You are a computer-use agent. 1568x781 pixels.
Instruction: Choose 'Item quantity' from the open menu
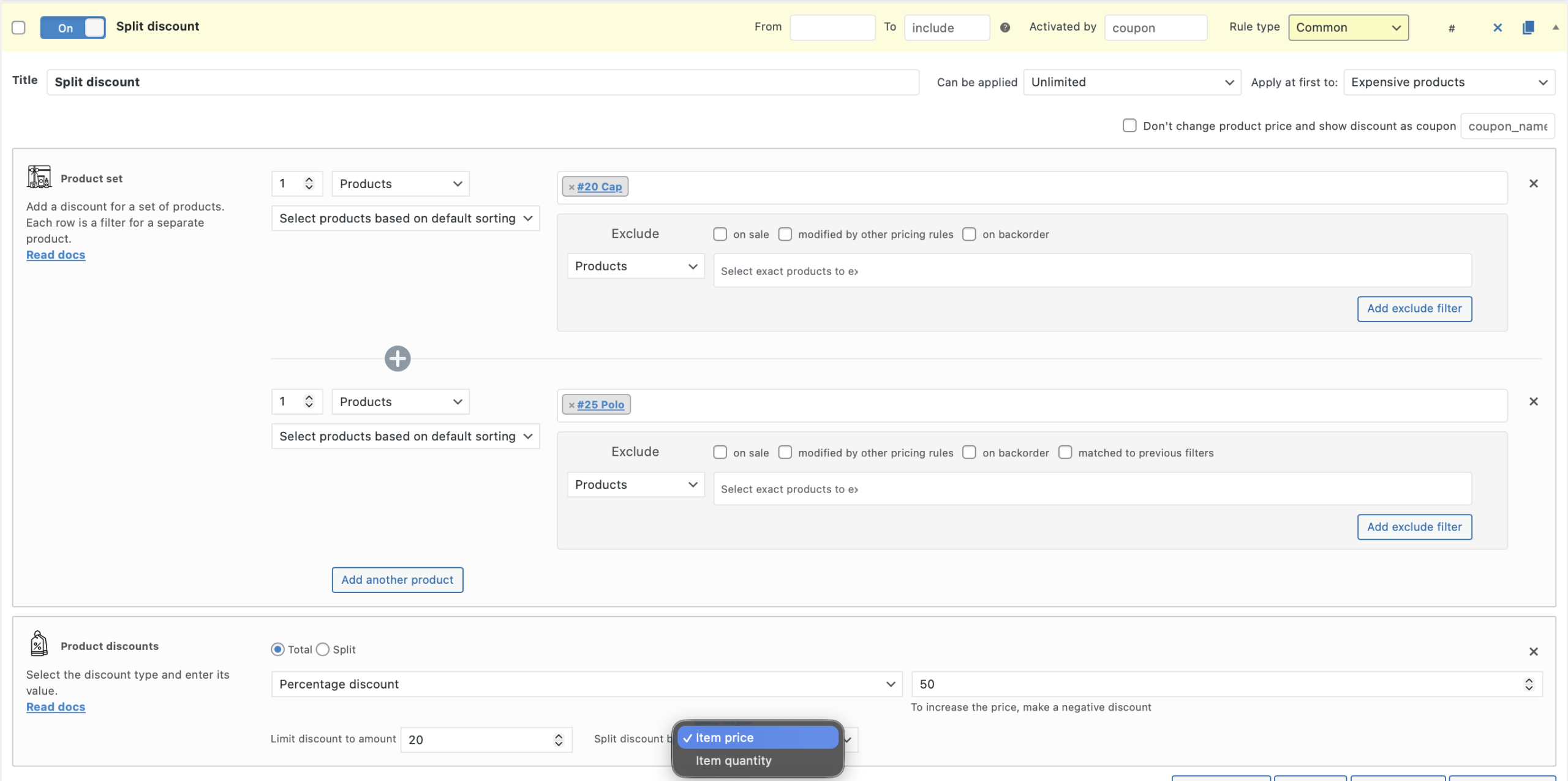pos(733,761)
